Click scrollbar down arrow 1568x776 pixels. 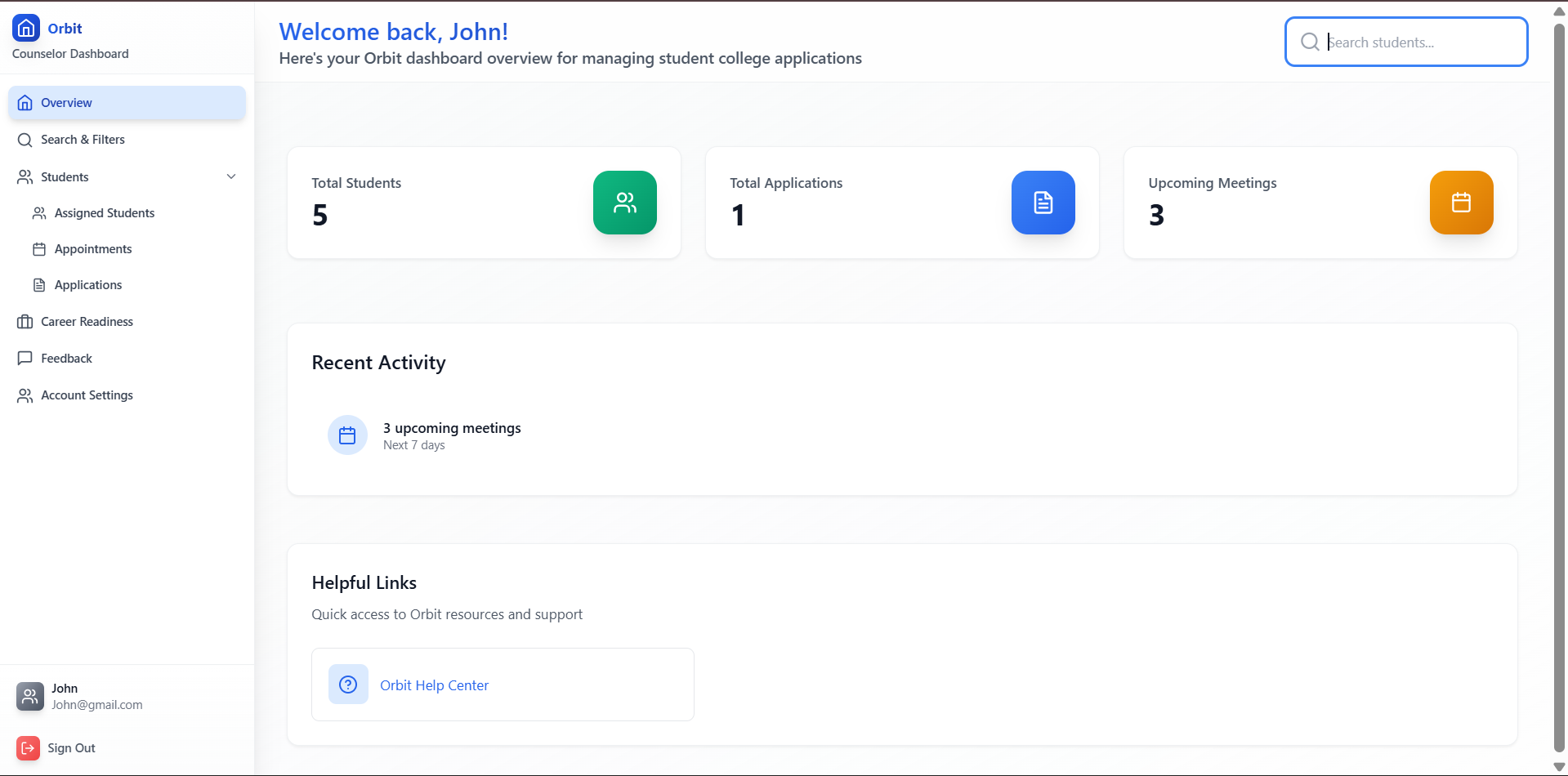pyautogui.click(x=1559, y=767)
